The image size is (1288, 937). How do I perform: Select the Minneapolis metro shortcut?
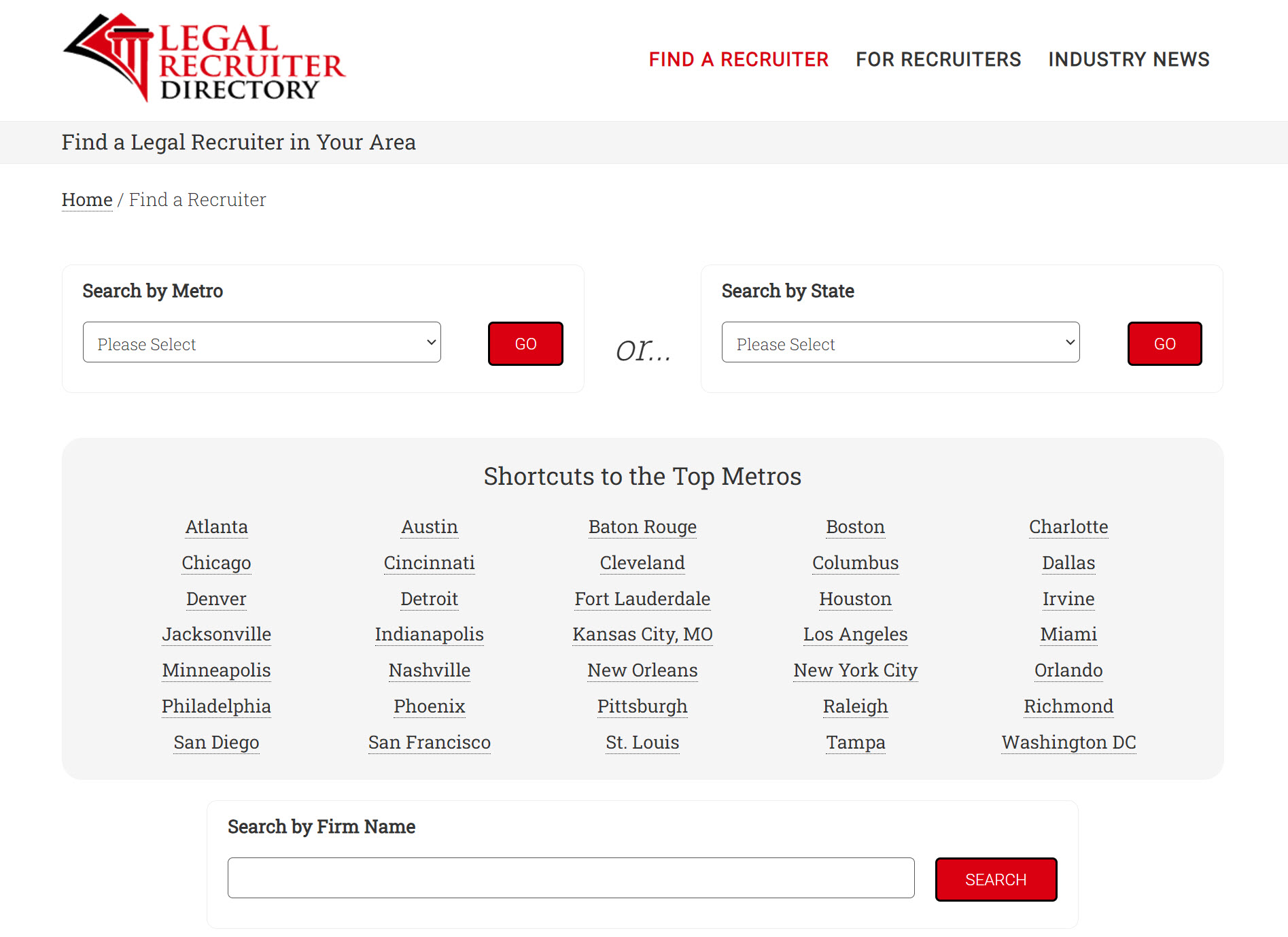click(x=216, y=670)
